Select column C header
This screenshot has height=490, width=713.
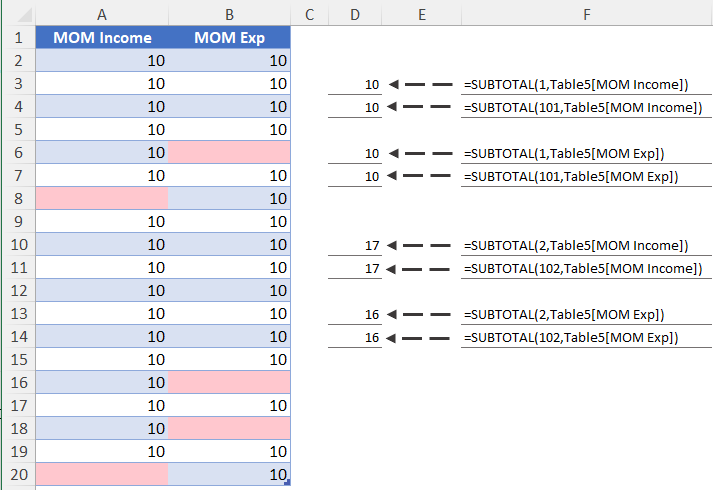[x=309, y=15]
